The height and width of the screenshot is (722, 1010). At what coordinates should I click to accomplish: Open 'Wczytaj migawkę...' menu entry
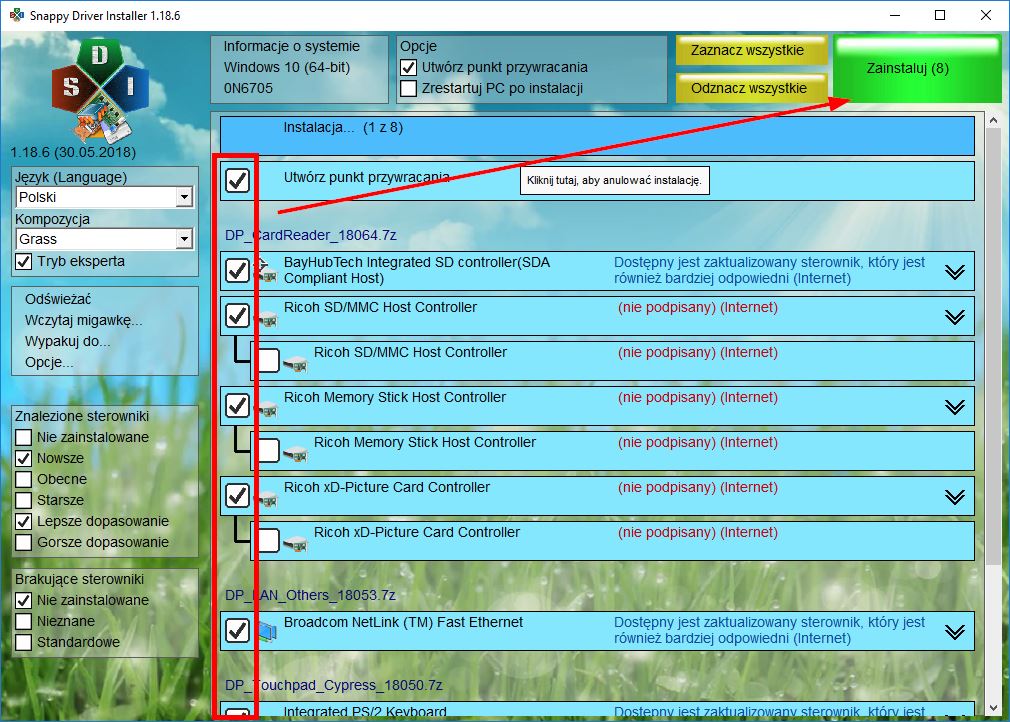(84, 320)
